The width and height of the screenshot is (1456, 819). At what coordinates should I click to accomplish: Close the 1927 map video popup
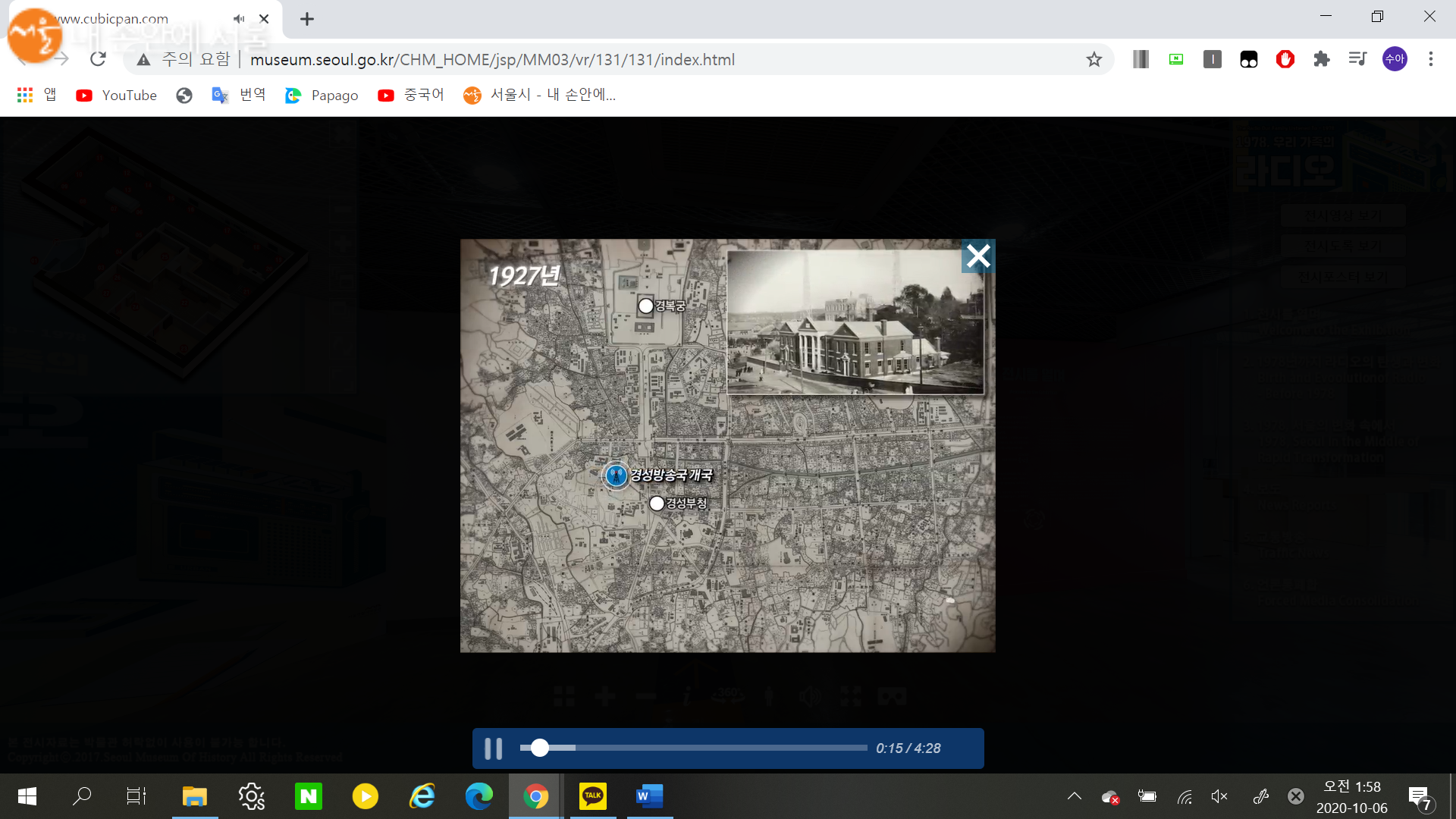pyautogui.click(x=977, y=256)
